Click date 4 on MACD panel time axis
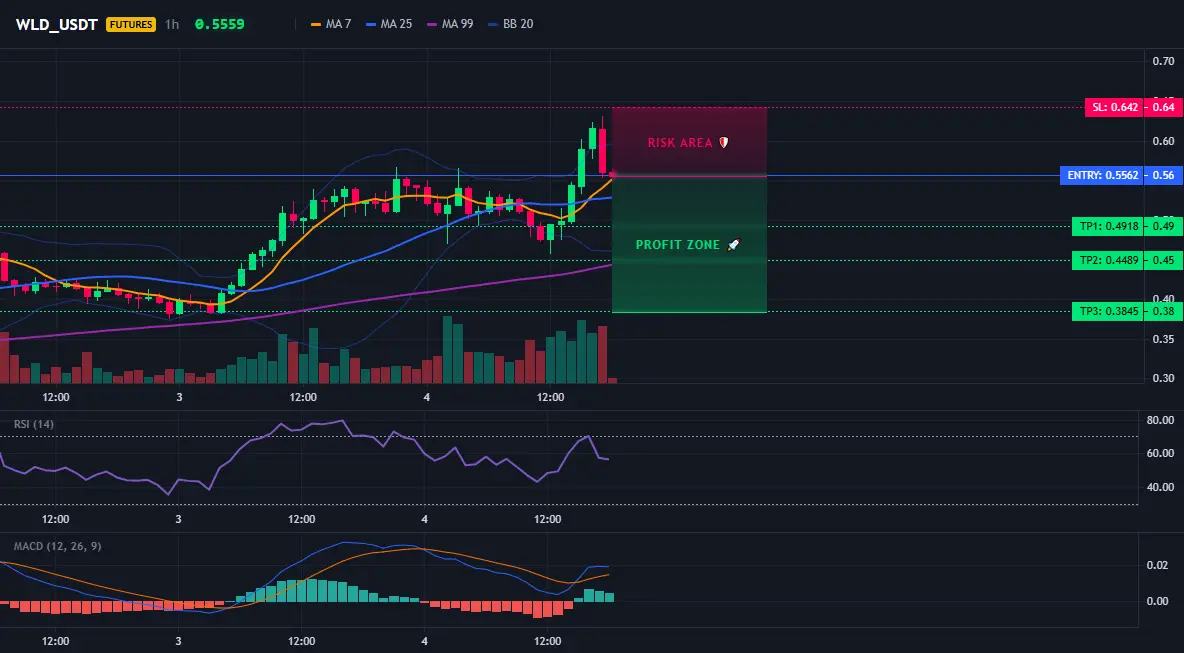The height and width of the screenshot is (653, 1184). pos(424,641)
